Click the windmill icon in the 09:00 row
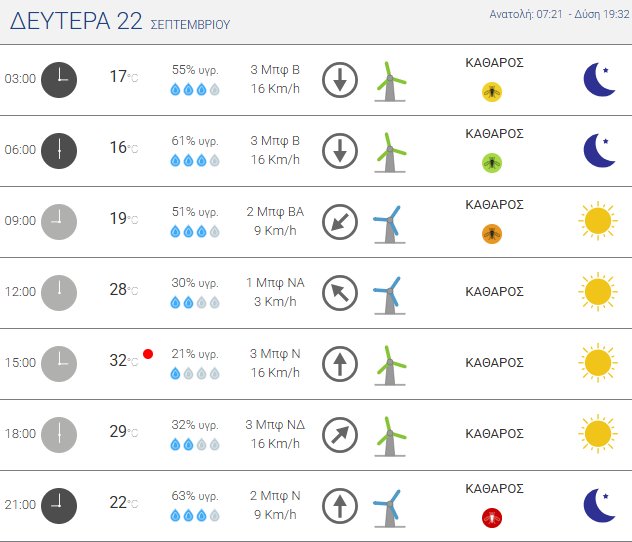This screenshot has height=542, width=632. point(387,223)
